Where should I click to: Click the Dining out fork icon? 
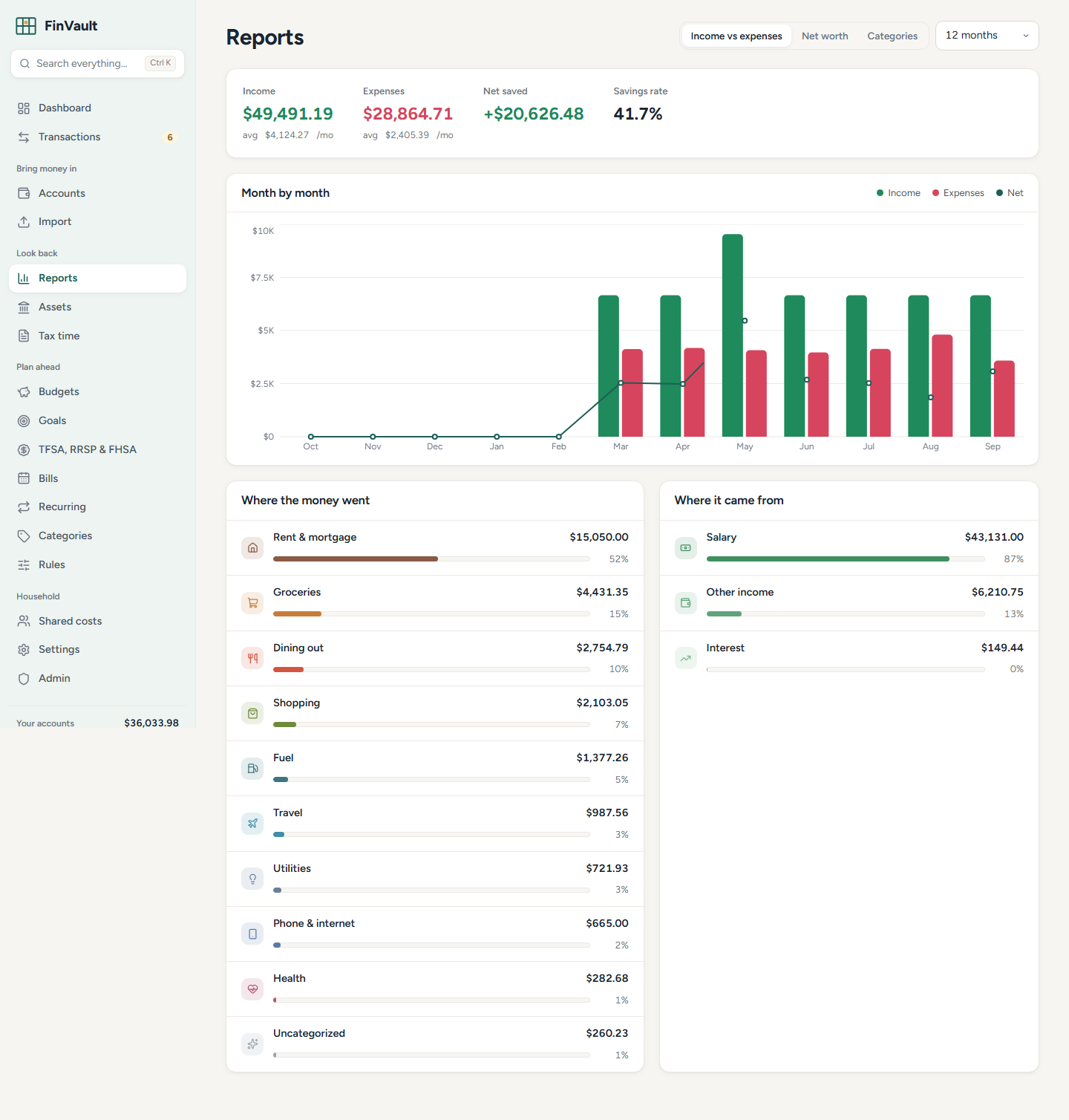click(252, 658)
